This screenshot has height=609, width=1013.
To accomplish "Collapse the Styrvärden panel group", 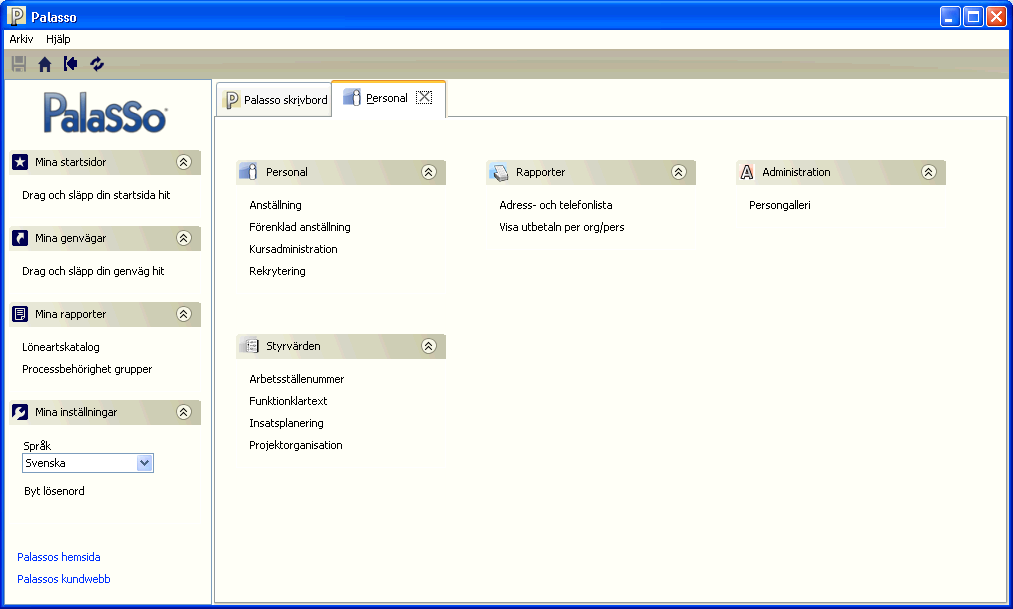I will tap(429, 346).
